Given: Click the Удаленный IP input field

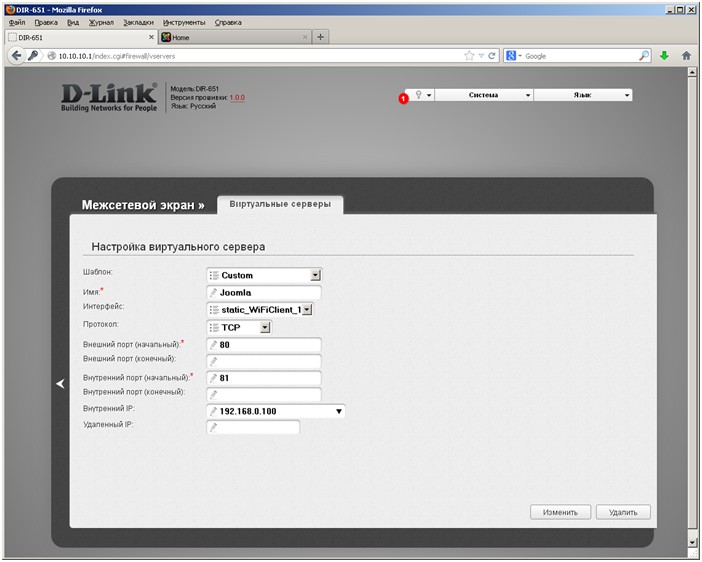Looking at the screenshot, I should pos(253,428).
